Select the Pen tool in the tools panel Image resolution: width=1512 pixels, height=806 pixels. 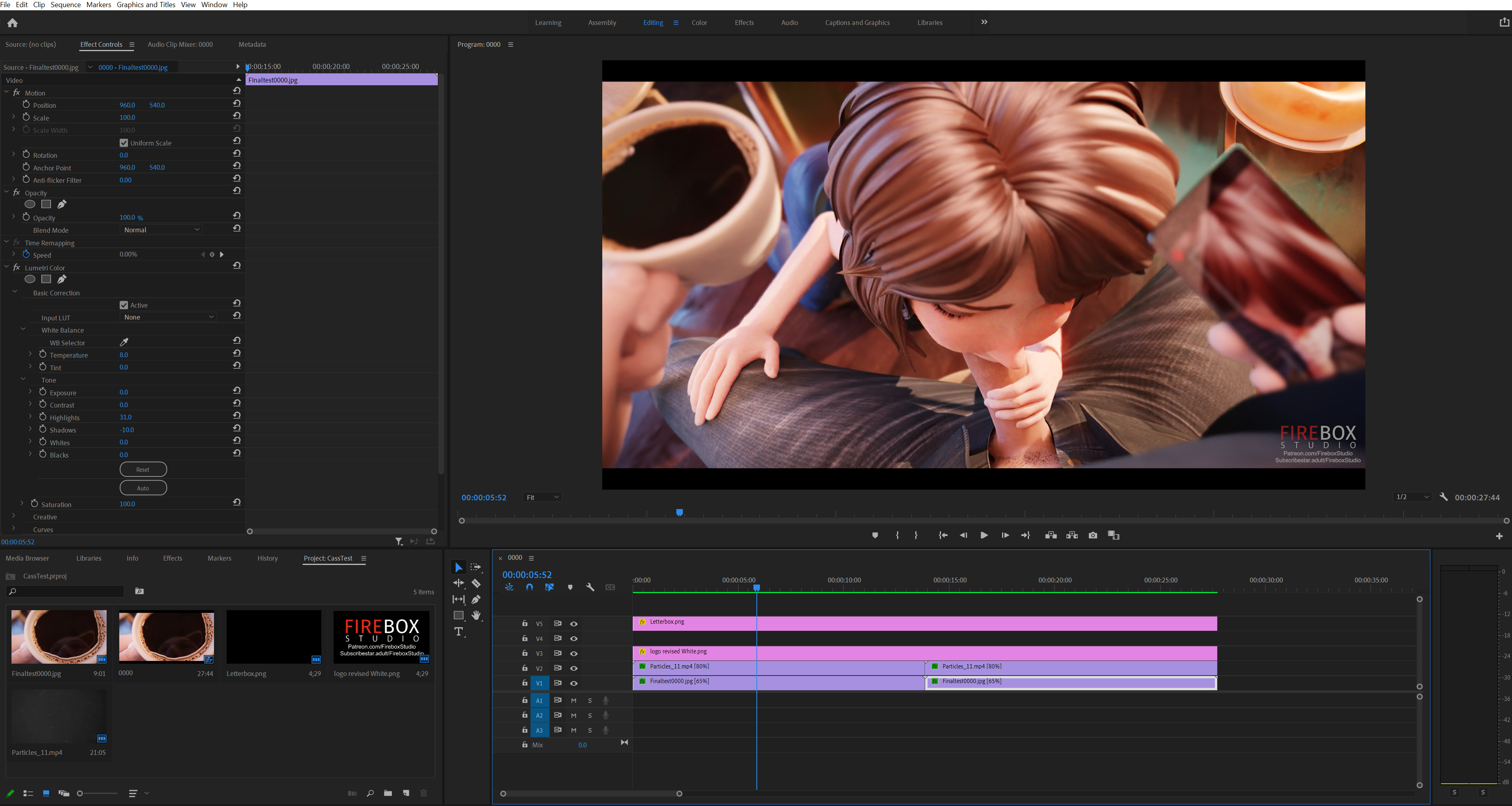[476, 599]
